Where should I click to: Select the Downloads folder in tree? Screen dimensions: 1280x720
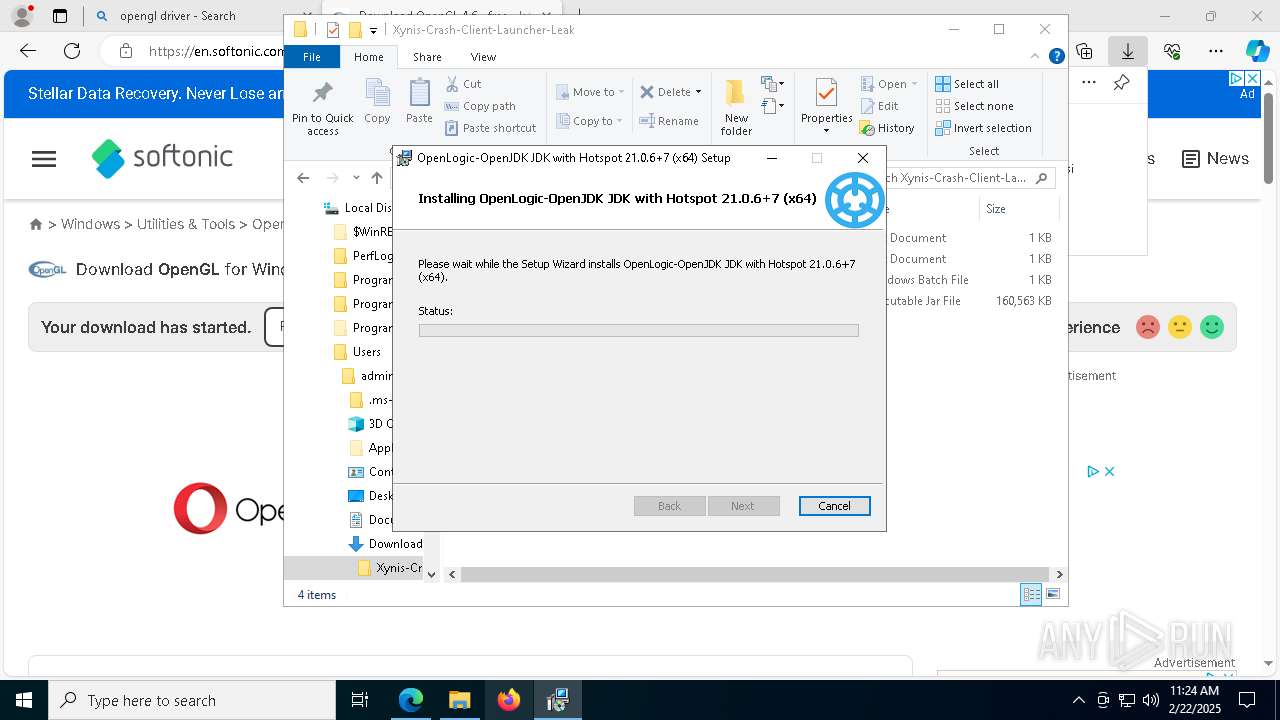click(x=386, y=544)
